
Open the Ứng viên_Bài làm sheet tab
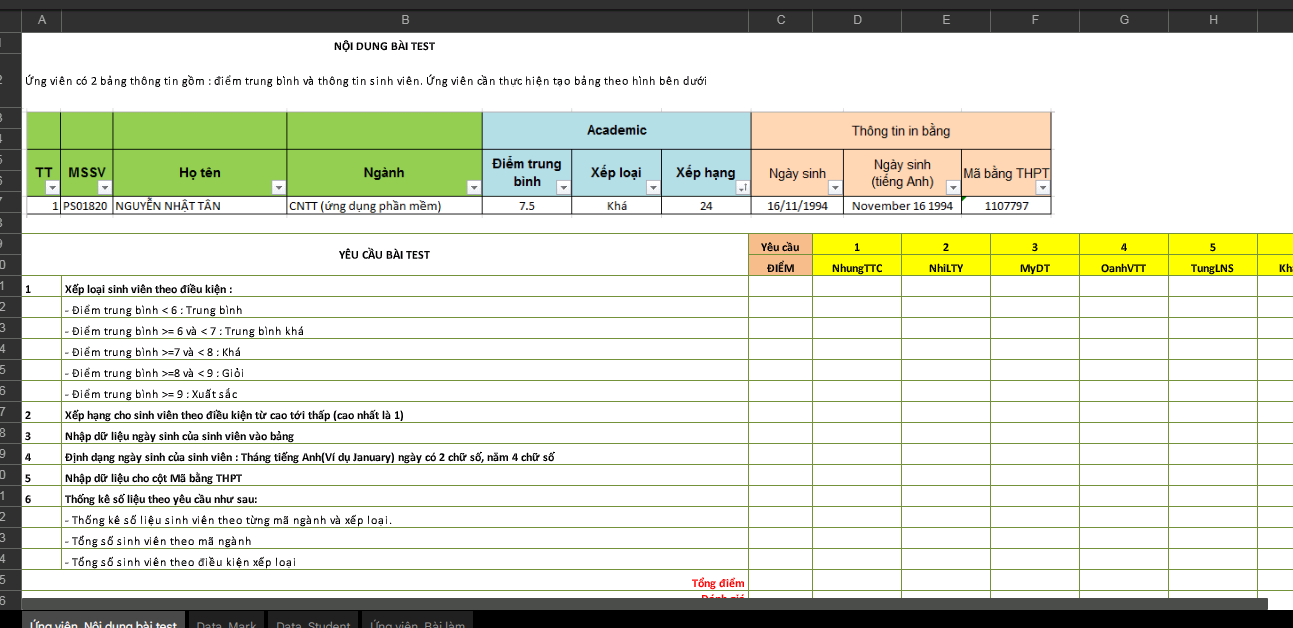point(417,621)
